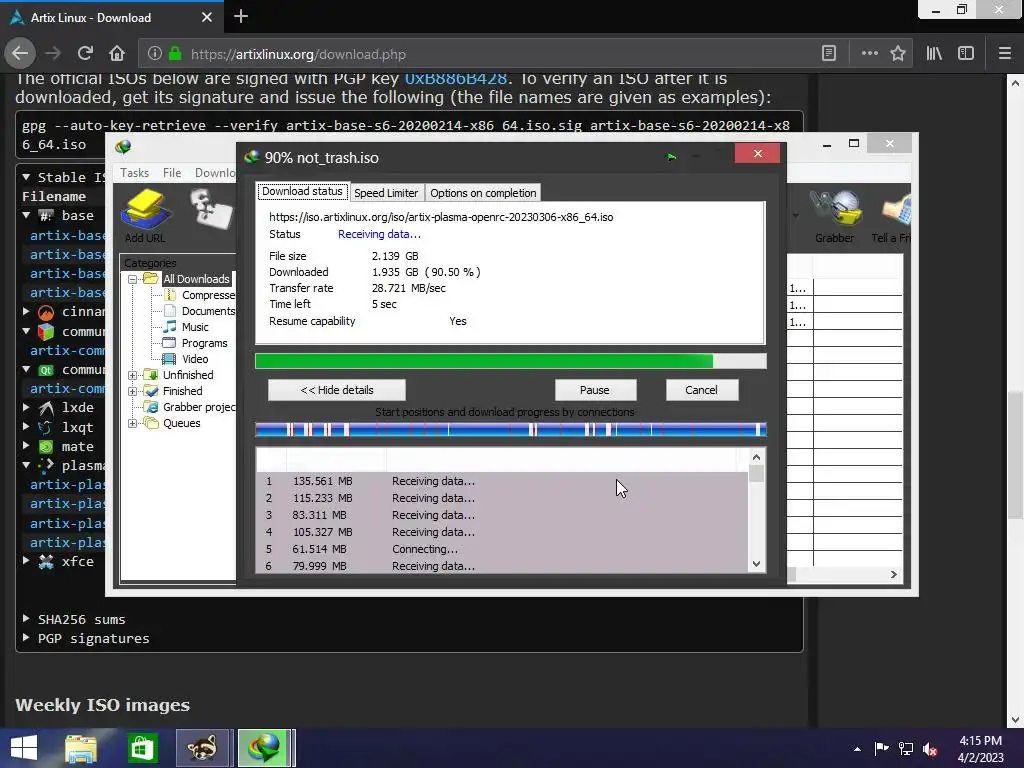Click the Internet Download Manager taskbar icon
The image size is (1024, 768).
264,748
